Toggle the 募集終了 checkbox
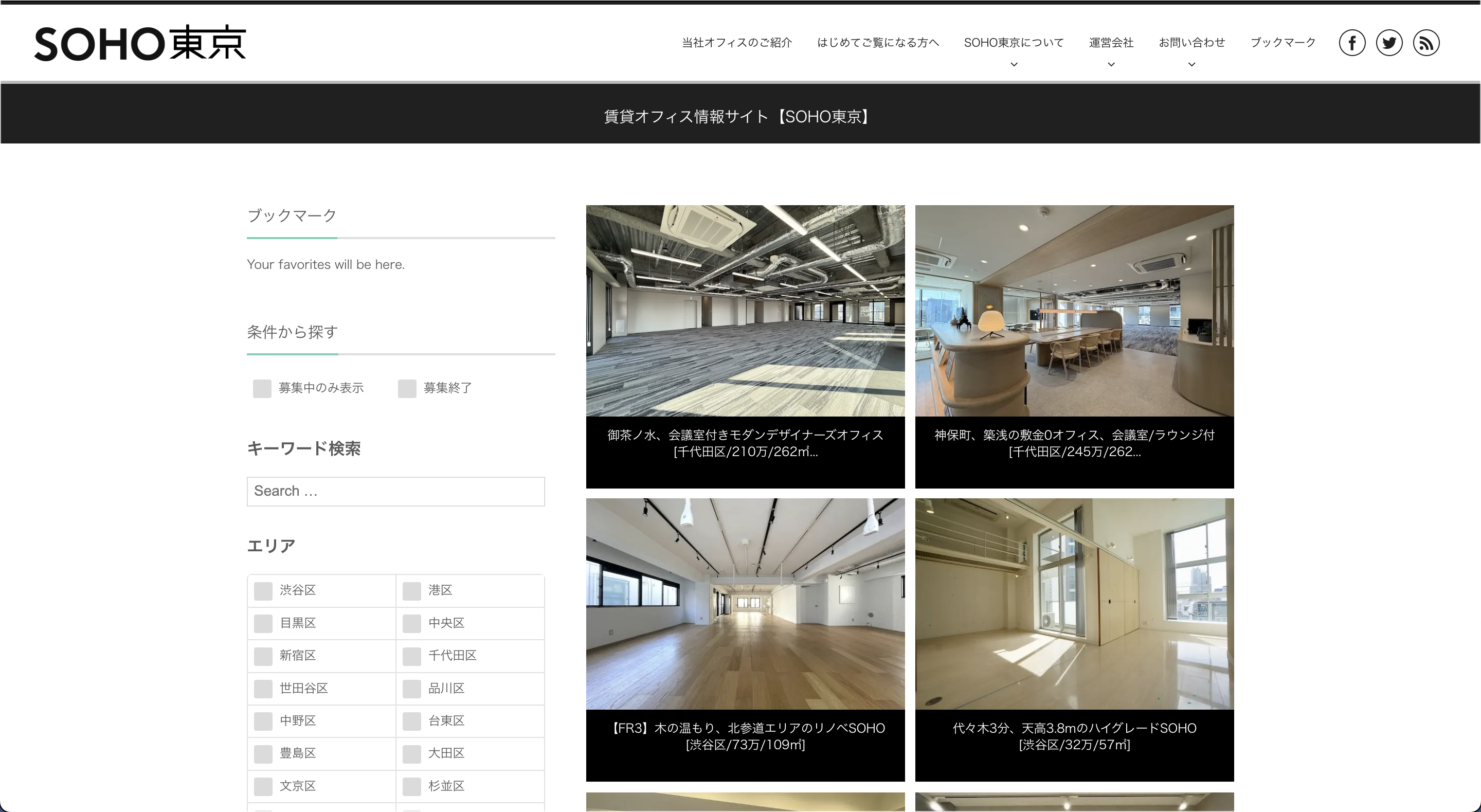1481x812 pixels. pyautogui.click(x=407, y=388)
